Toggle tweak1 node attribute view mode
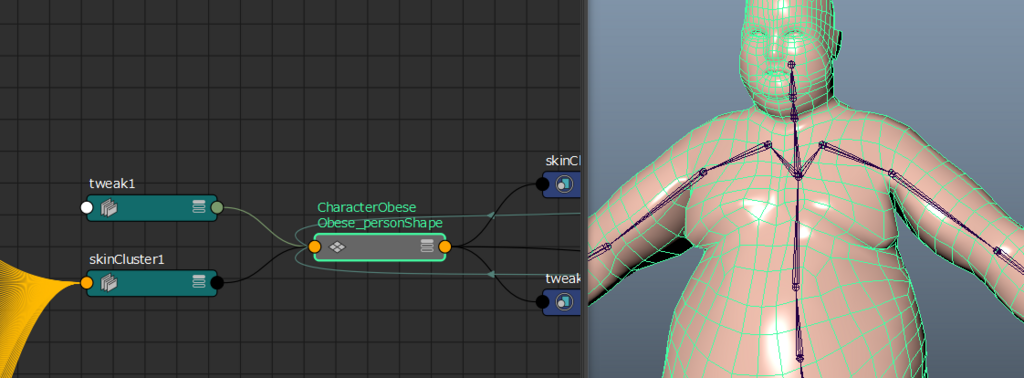 [x=199, y=208]
